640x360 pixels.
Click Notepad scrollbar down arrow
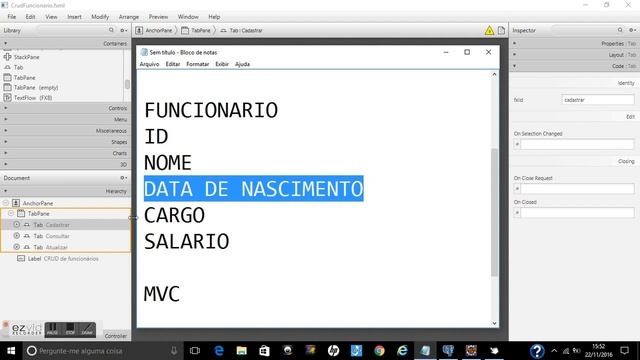pyautogui.click(x=494, y=323)
